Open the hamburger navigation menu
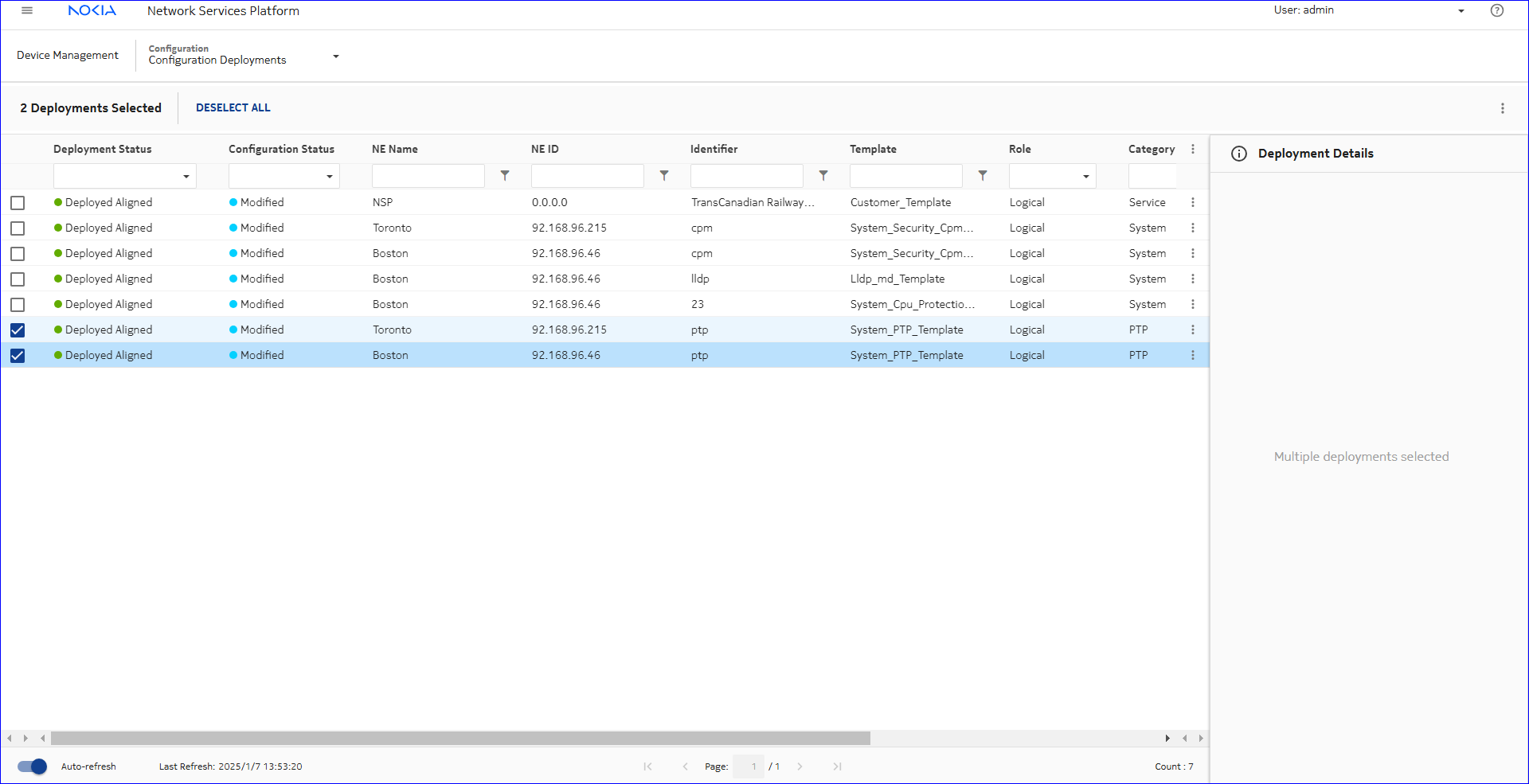This screenshot has height=784, width=1529. pos(27,10)
